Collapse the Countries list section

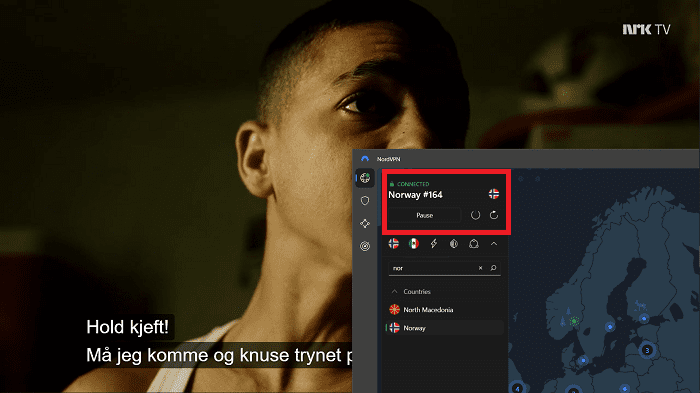tap(394, 291)
